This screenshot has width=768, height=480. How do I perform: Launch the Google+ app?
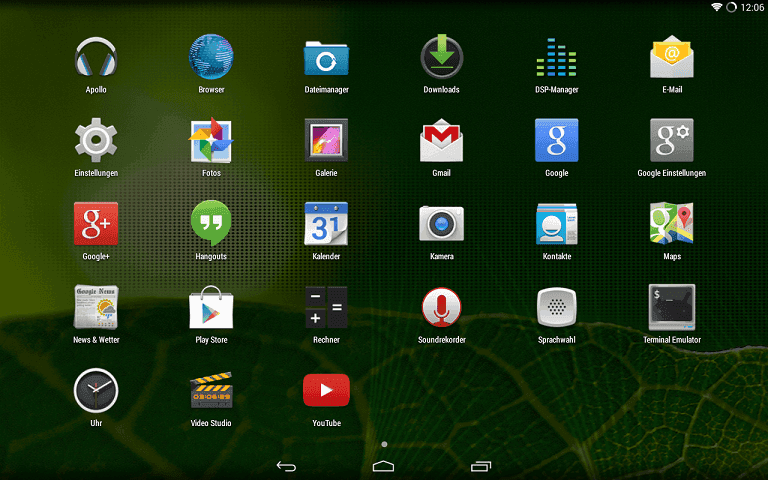tap(96, 223)
